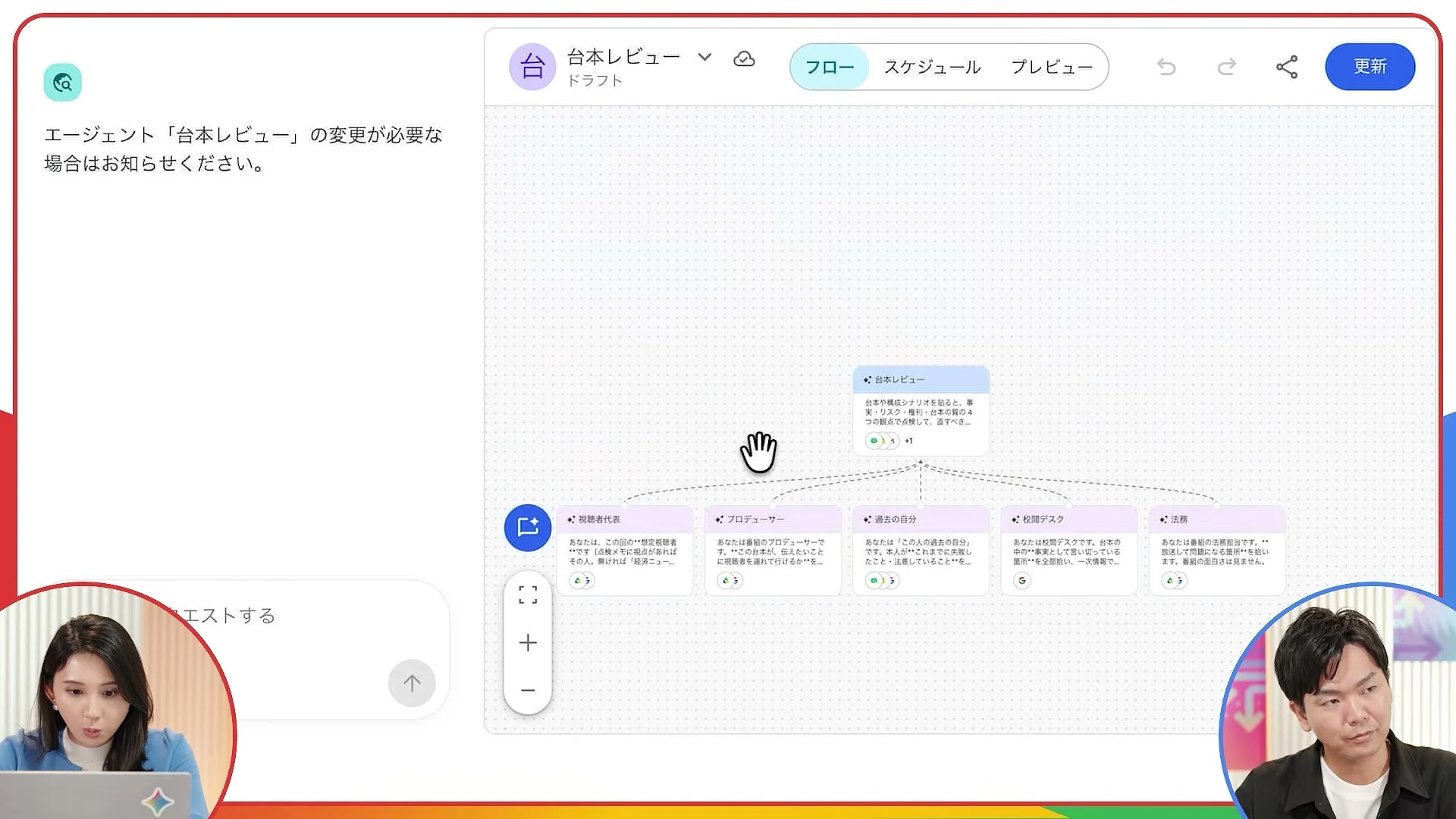The width and height of the screenshot is (1456, 819).
Task: Click the tool icons cluster in 台本レビュー node
Action: [882, 441]
